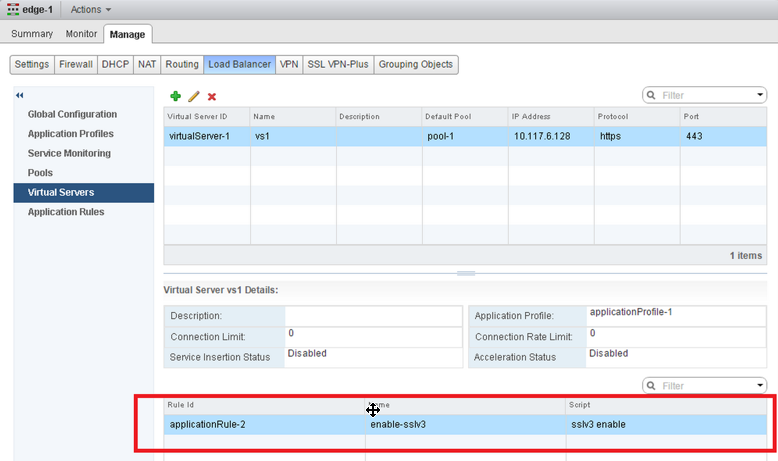Open Global Configuration in the sidebar
Viewport: 778px width, 461px height.
[x=72, y=114]
